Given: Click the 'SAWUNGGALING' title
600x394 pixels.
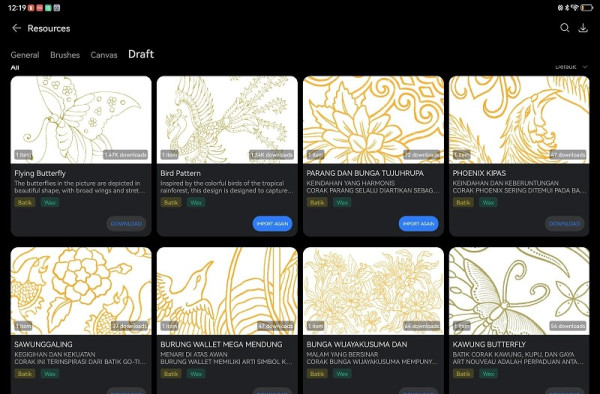Looking at the screenshot, I should click(43, 344).
